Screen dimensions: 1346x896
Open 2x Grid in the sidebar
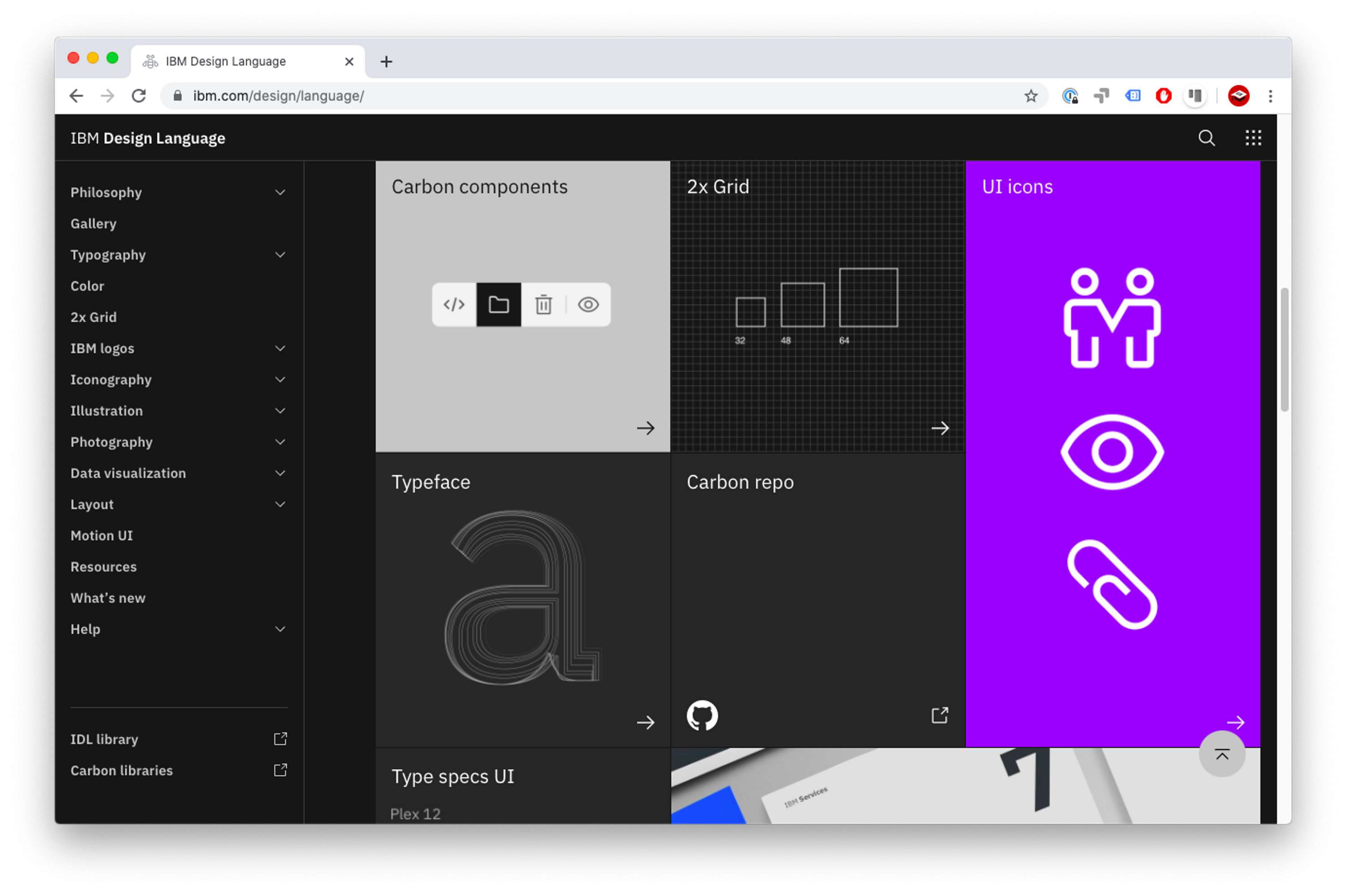(x=93, y=317)
